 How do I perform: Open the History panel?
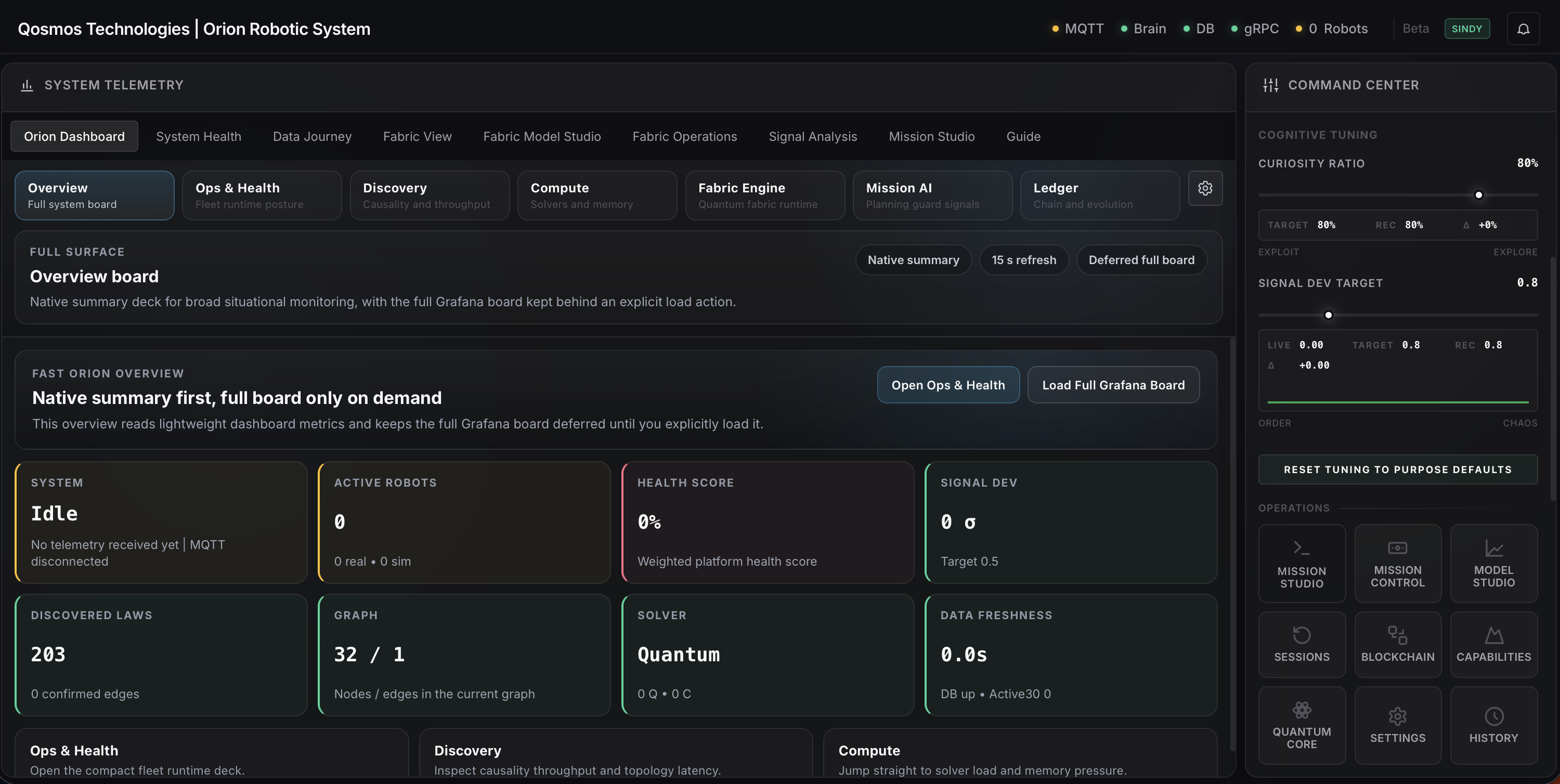(x=1493, y=725)
